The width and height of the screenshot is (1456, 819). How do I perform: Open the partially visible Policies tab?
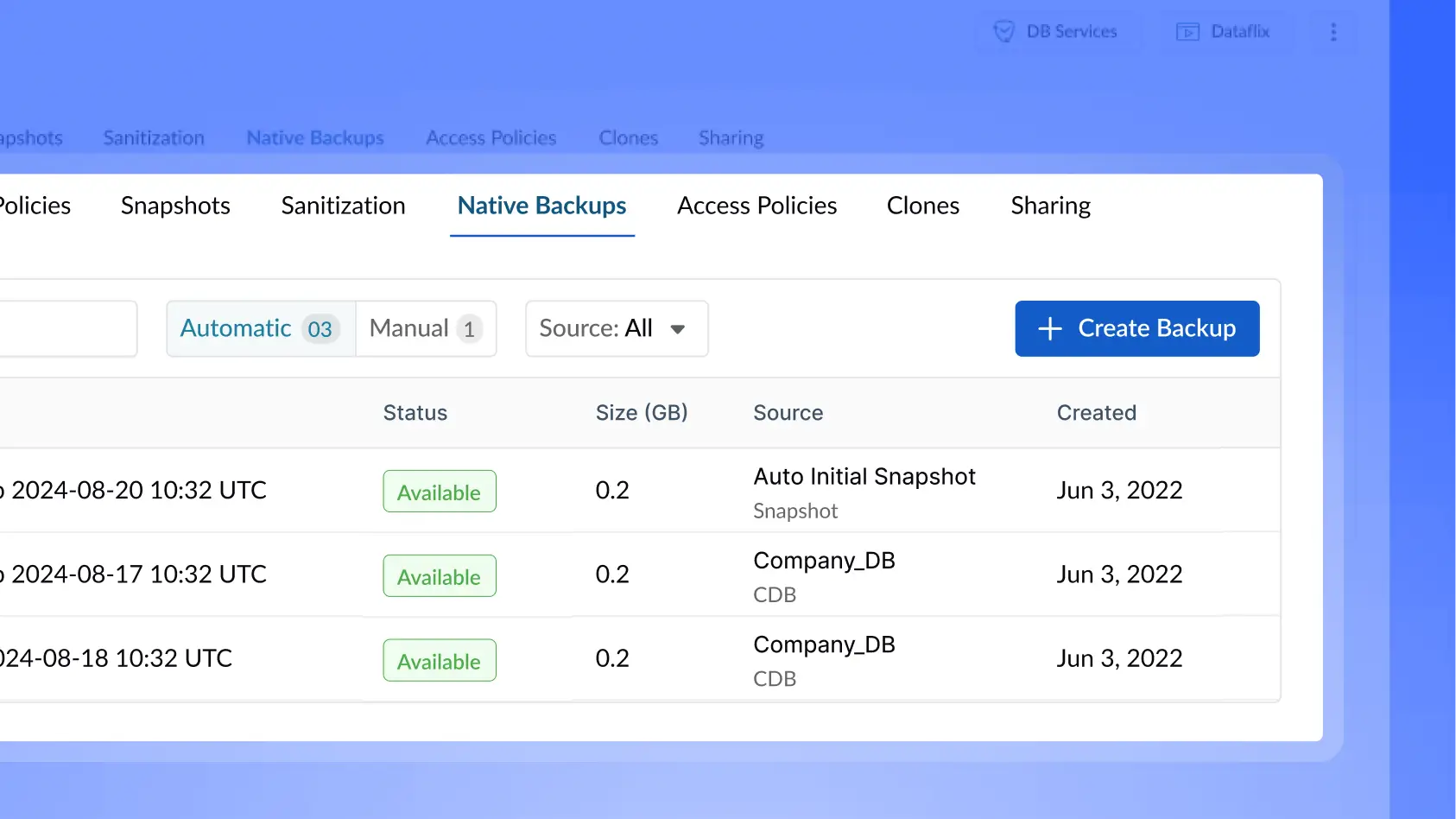point(35,206)
